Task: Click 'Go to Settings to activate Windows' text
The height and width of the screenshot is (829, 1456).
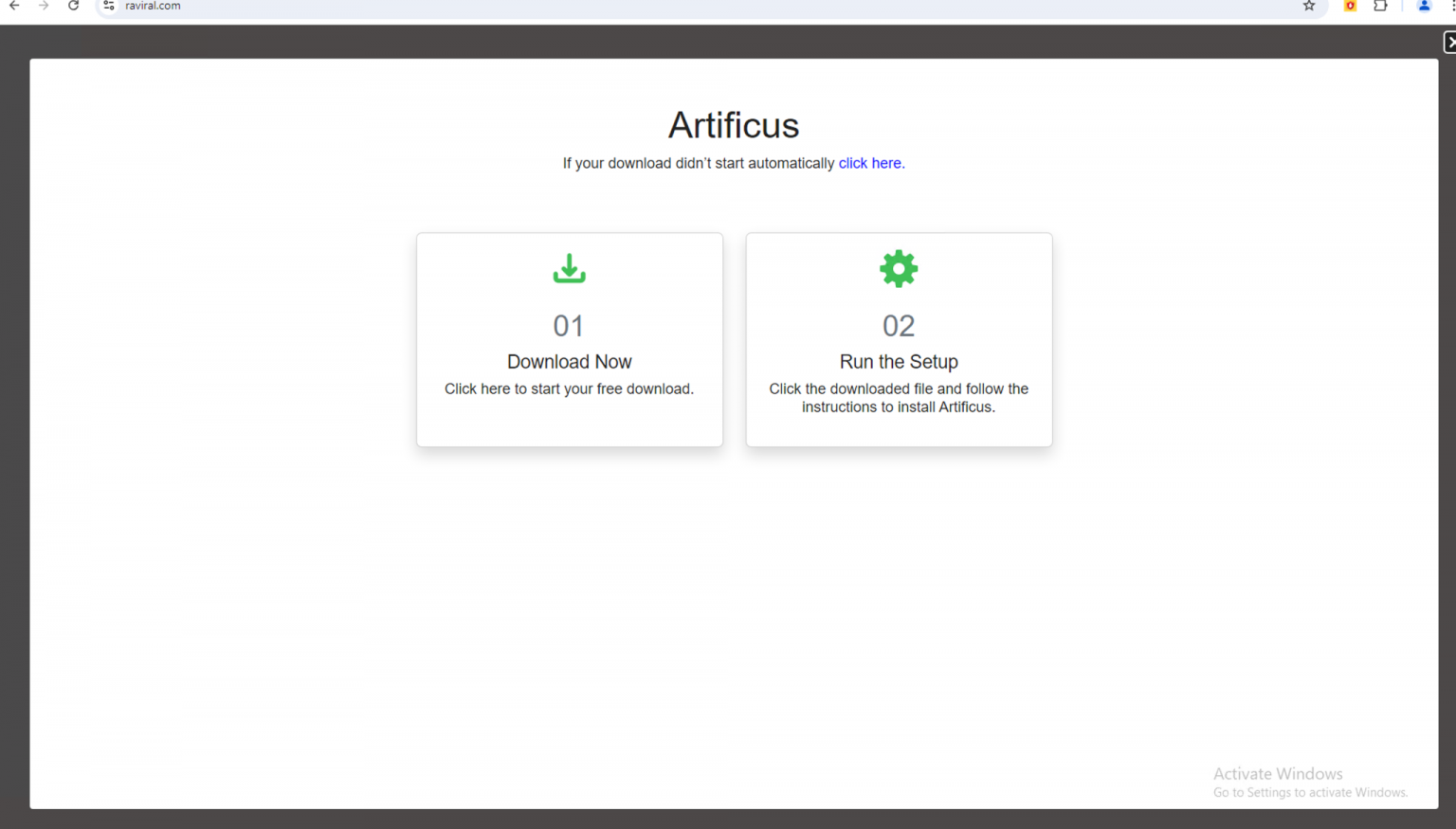Action: (1311, 792)
